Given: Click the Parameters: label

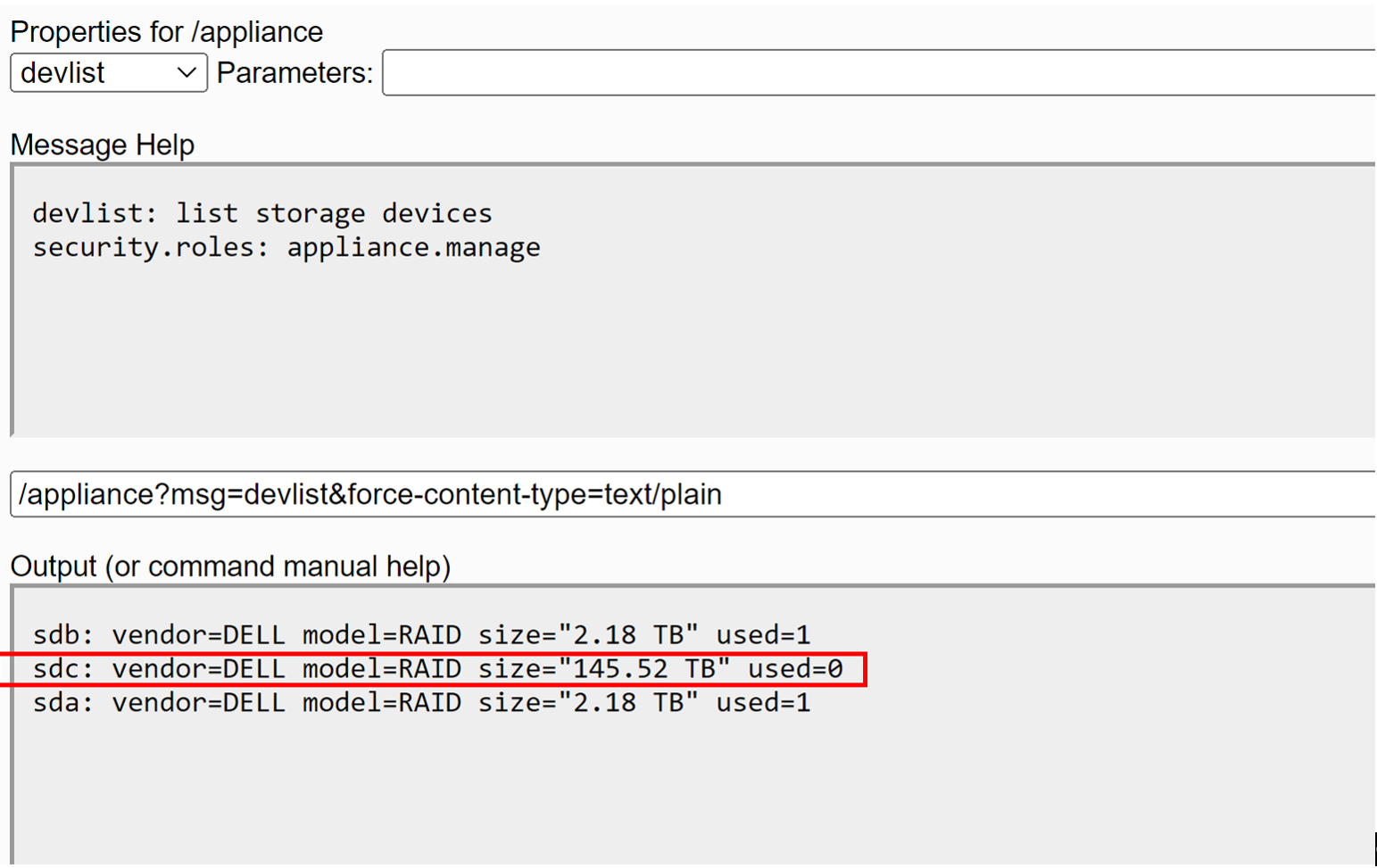Looking at the screenshot, I should point(294,73).
